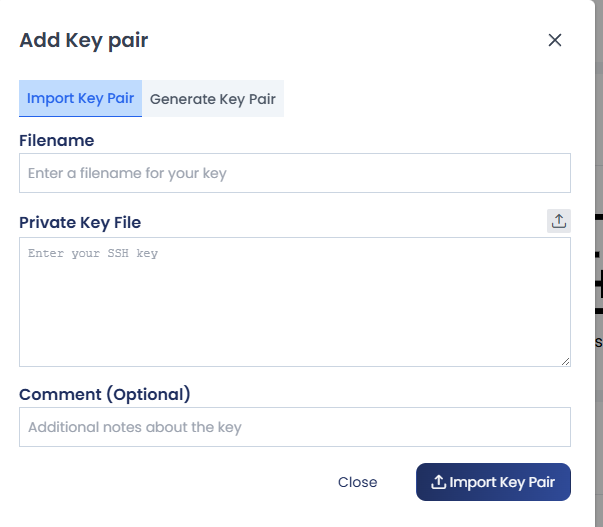Click 'Additional notes about the key' placeholder
Viewport: 603px width, 527px height.
135,427
